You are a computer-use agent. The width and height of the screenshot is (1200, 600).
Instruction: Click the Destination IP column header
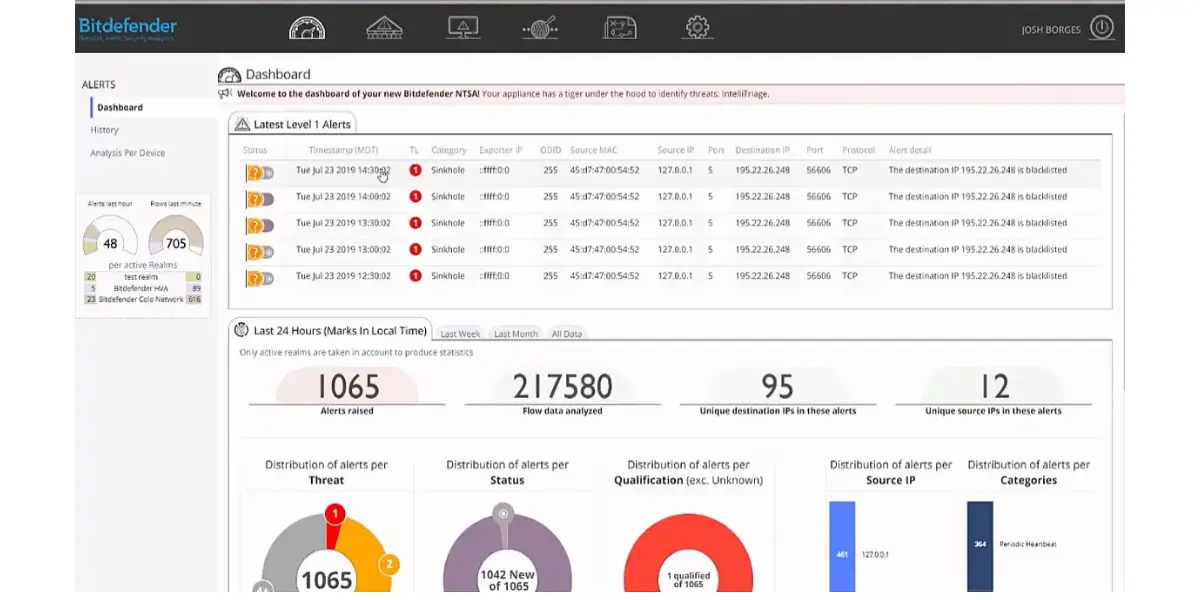(763, 150)
